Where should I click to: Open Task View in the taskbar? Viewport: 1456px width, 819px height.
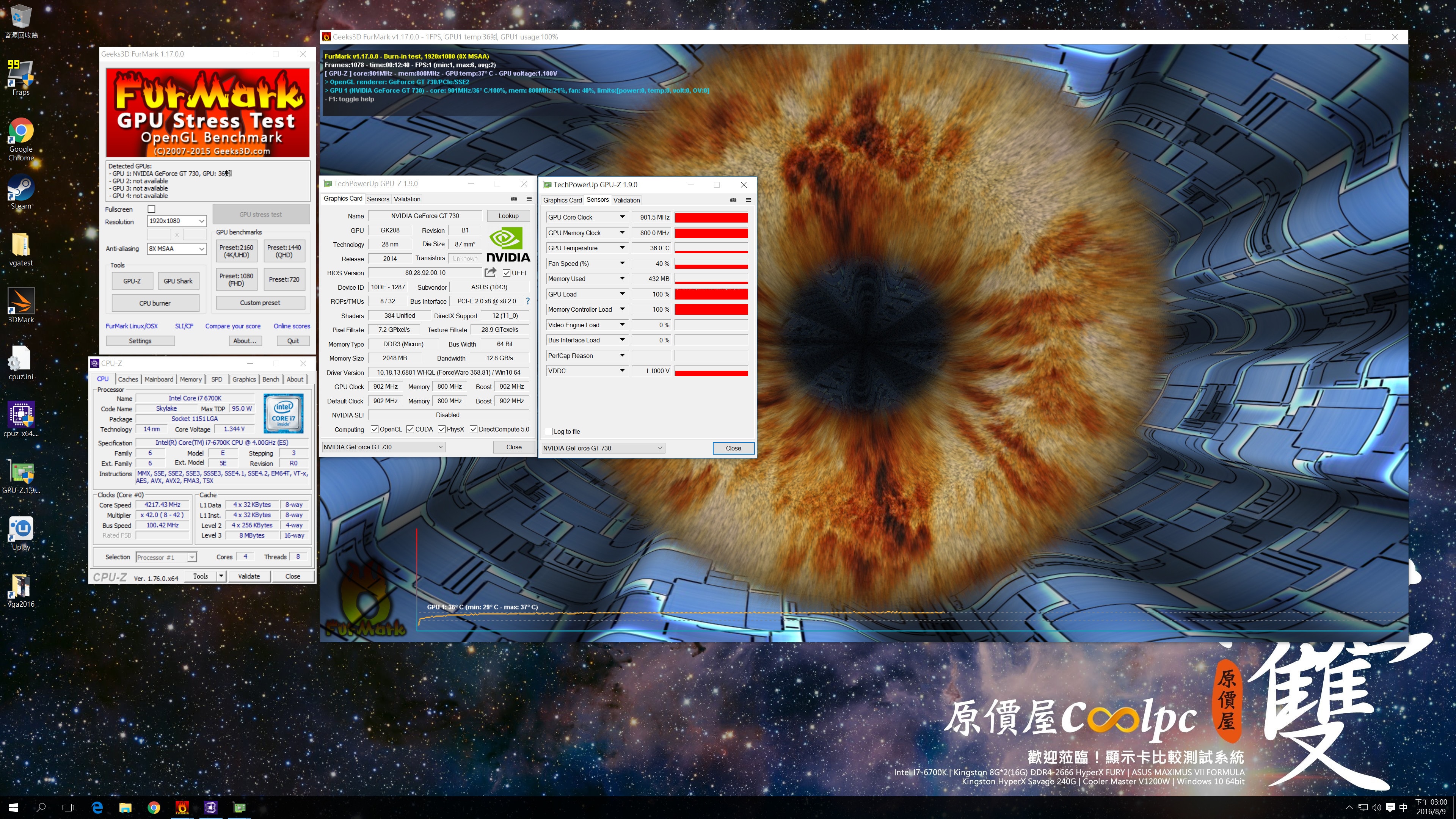point(68,808)
